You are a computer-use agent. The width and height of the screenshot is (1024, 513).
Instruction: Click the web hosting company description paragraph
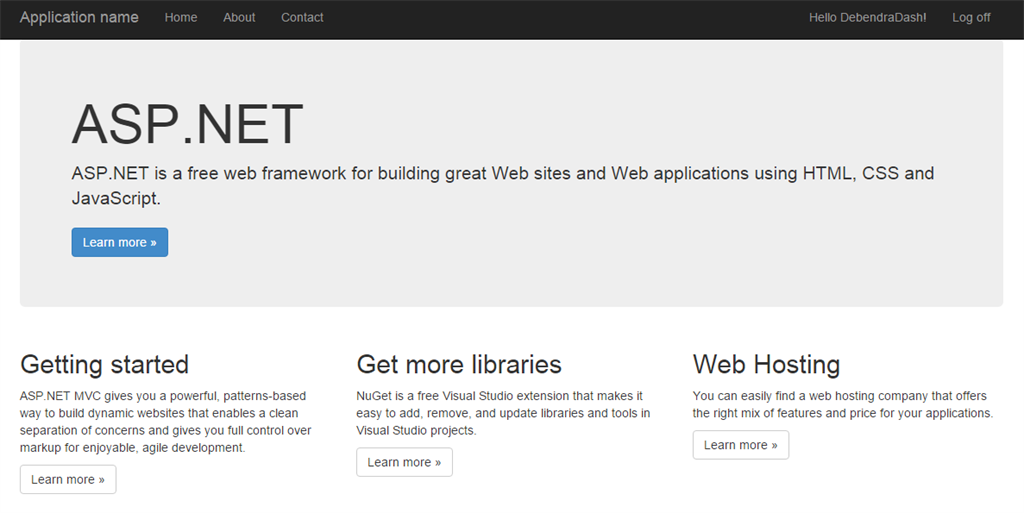click(842, 405)
